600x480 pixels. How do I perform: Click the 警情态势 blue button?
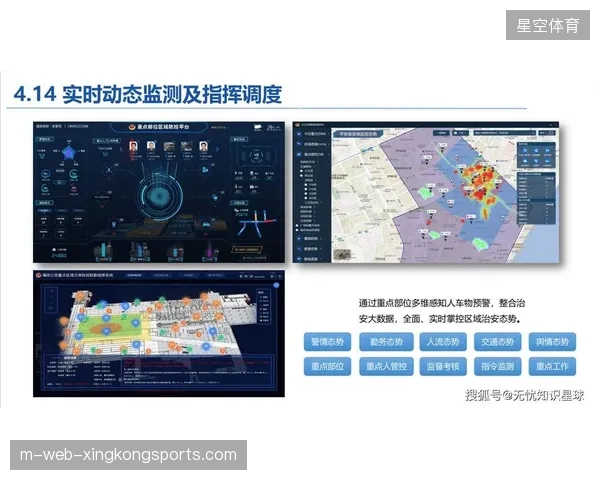coord(327,341)
